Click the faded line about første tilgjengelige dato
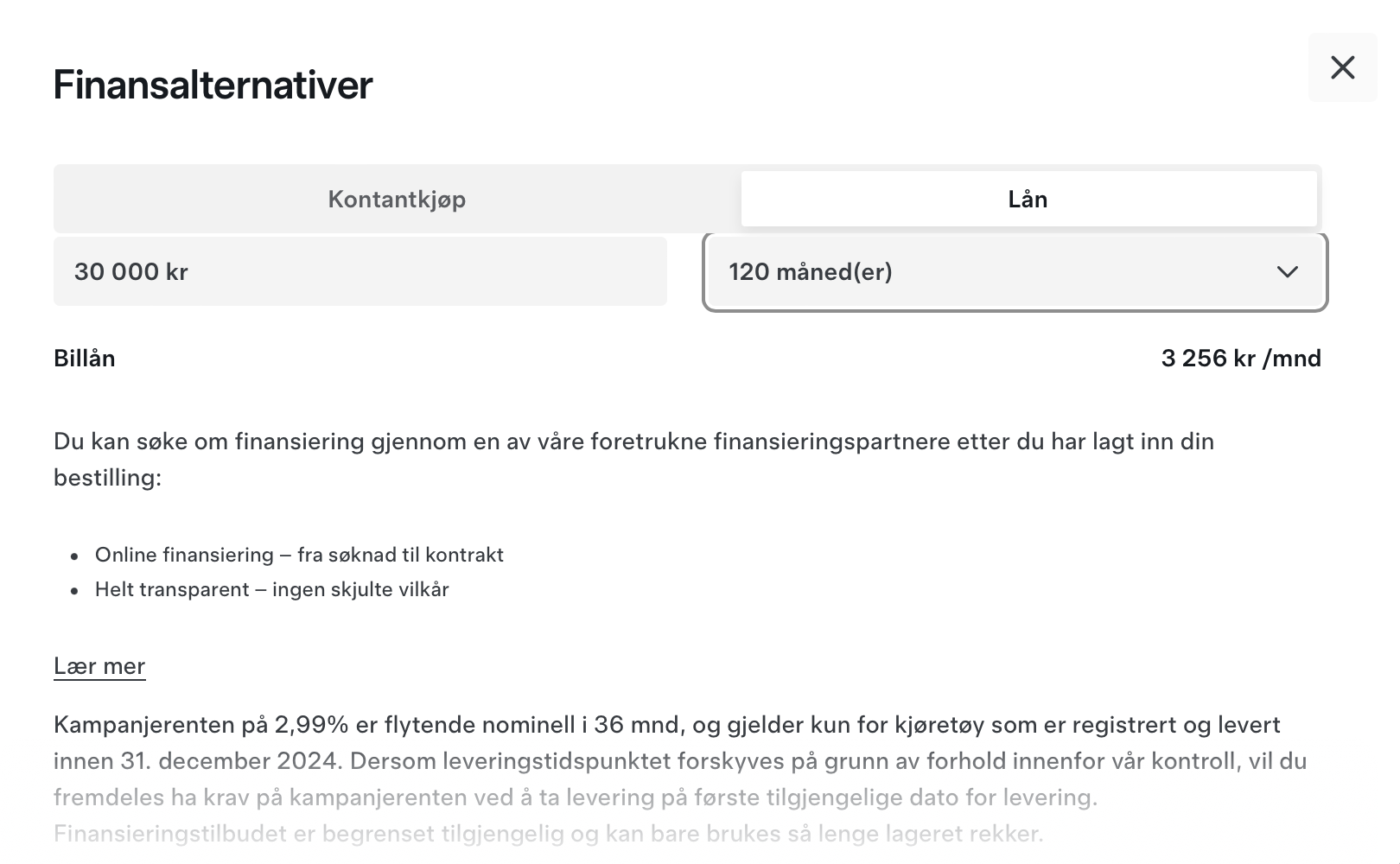Screen dimensions: 1400x864 tap(576, 797)
